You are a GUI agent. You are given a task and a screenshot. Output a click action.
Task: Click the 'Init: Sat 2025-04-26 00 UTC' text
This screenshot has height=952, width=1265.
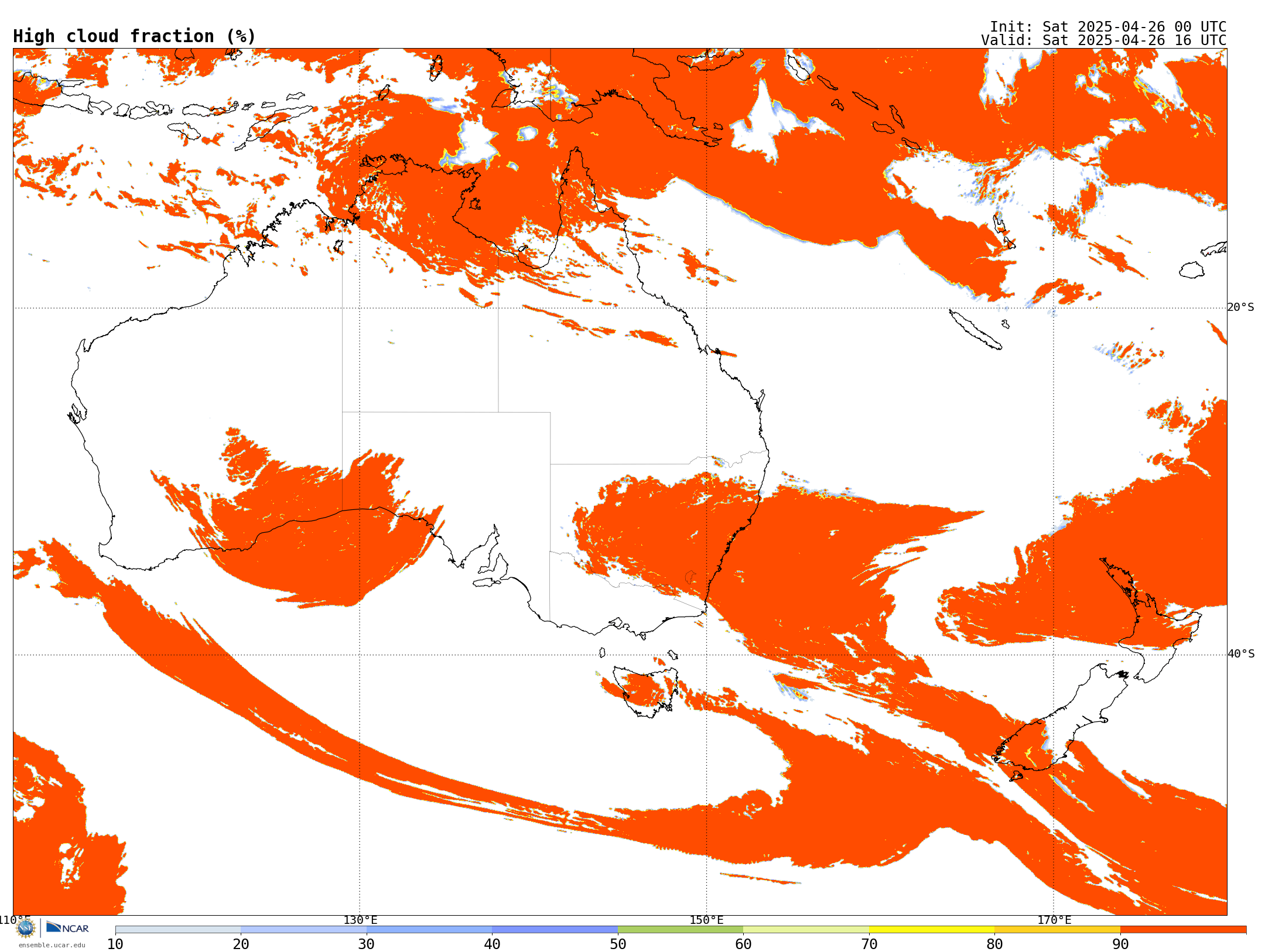1108,27
